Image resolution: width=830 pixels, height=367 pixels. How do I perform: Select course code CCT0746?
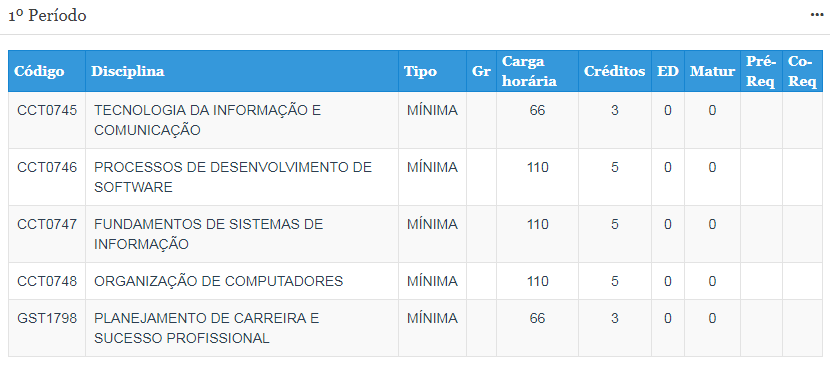(x=47, y=167)
